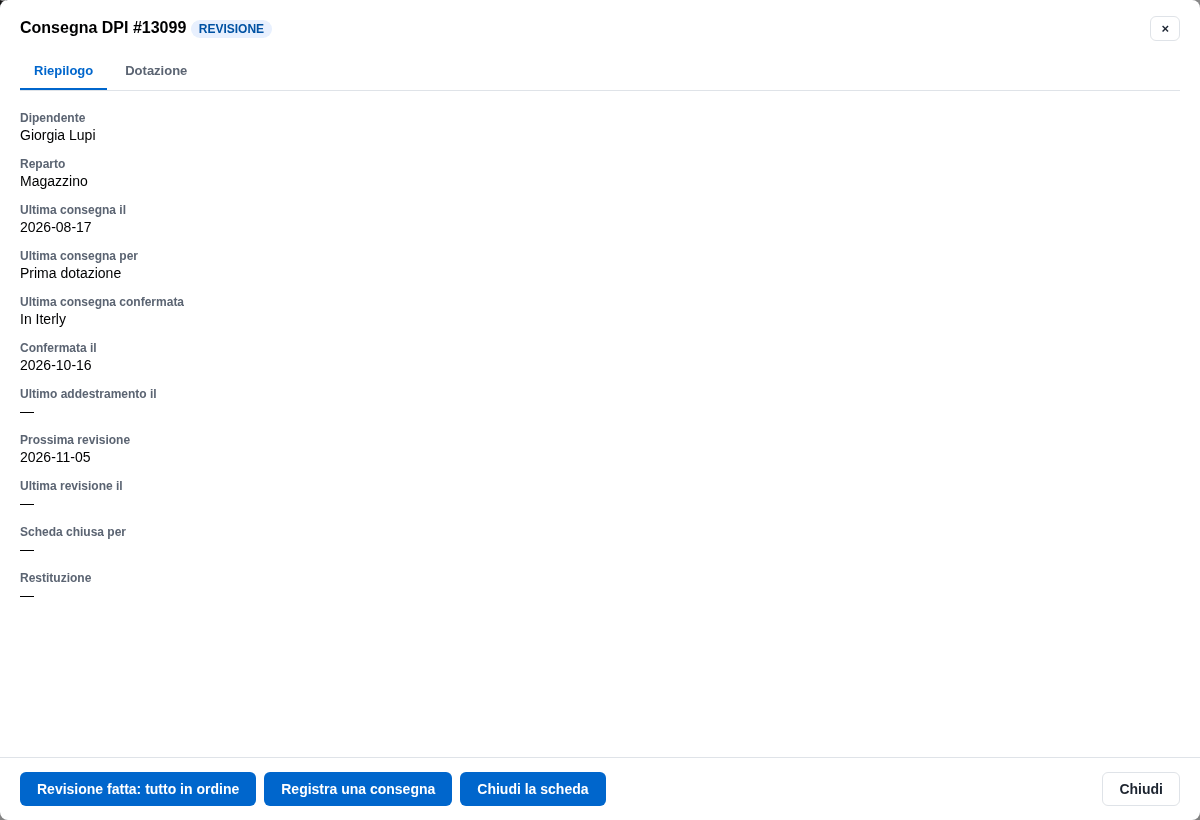Click the 'Prima dotazione' value

[x=70, y=273]
